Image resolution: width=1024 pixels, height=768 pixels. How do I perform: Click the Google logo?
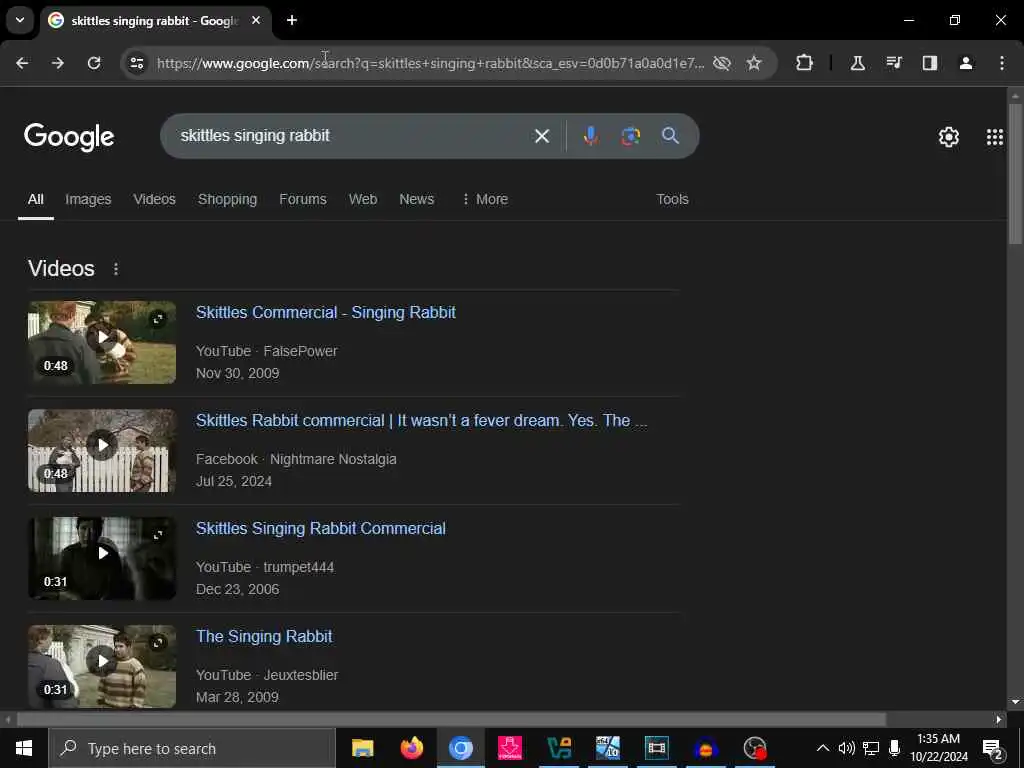[x=69, y=136]
